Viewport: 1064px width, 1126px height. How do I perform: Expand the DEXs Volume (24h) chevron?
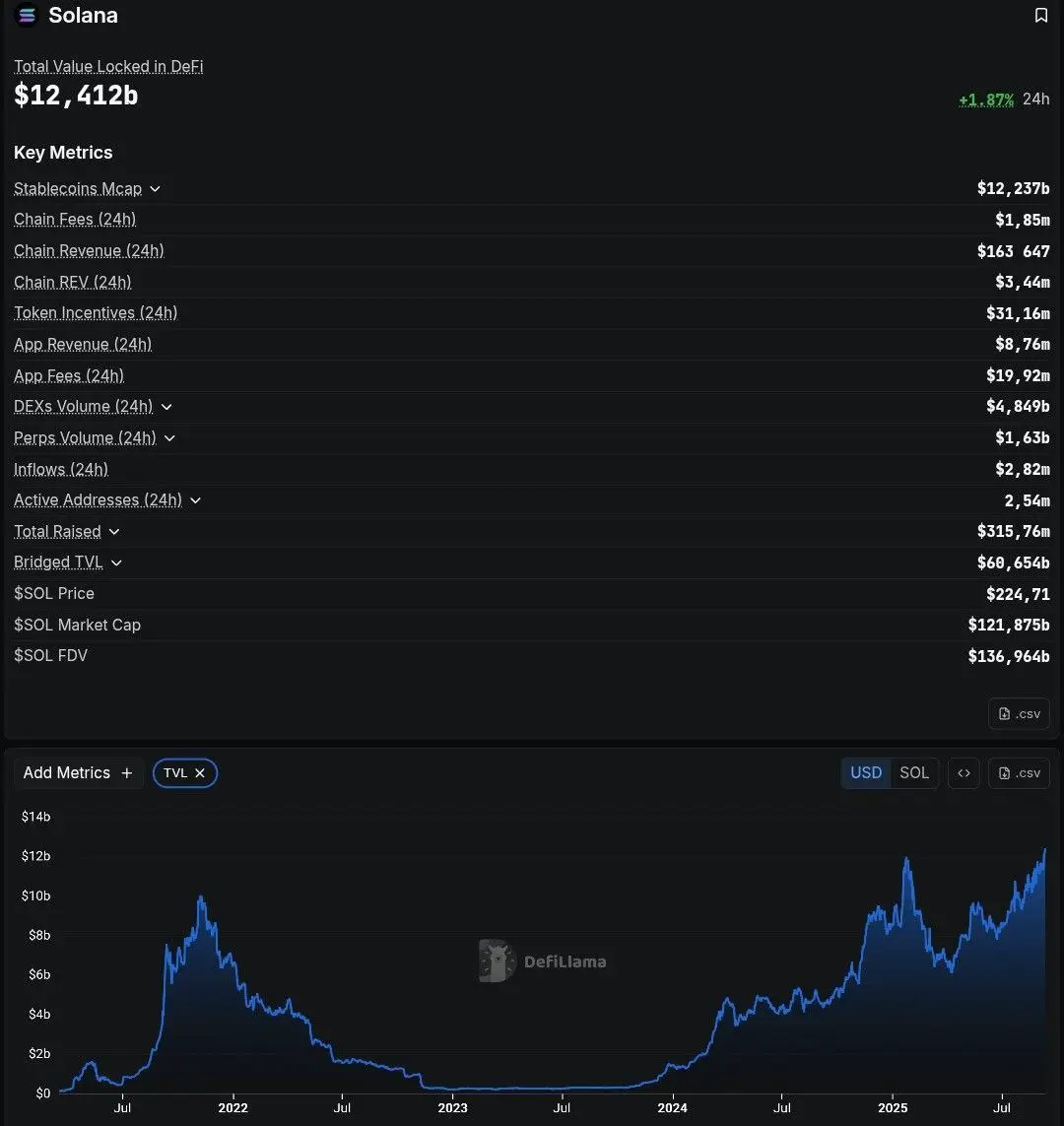(x=166, y=407)
